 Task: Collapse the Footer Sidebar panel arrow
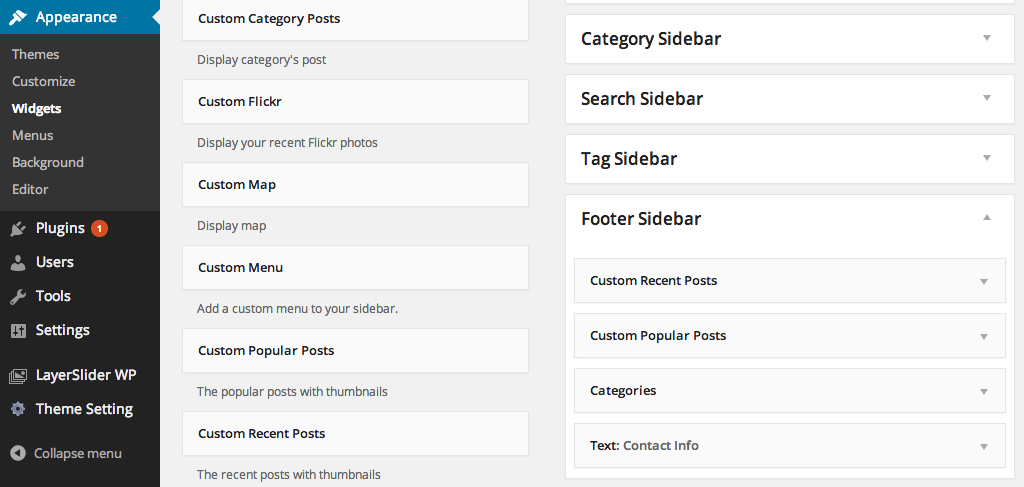pos(986,218)
